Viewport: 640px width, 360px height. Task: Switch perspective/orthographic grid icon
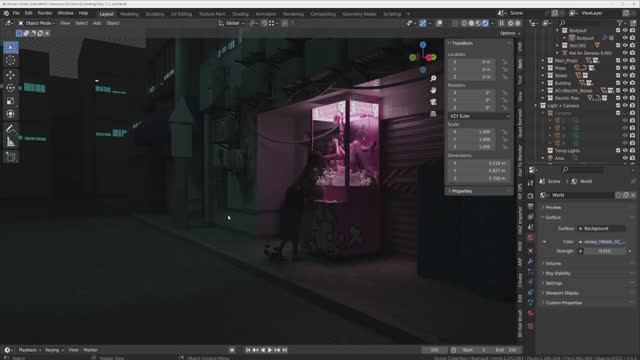click(433, 113)
